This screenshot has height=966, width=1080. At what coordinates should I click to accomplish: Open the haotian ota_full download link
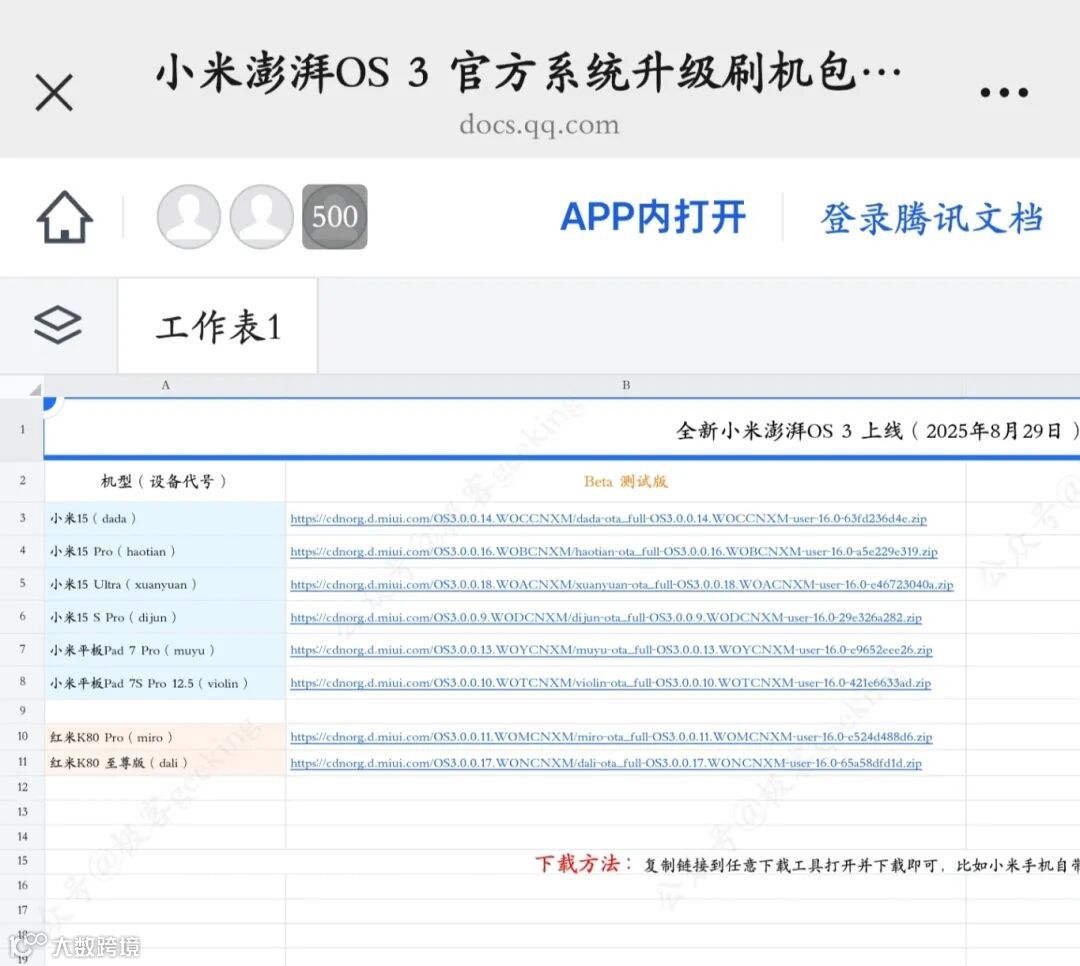click(614, 552)
